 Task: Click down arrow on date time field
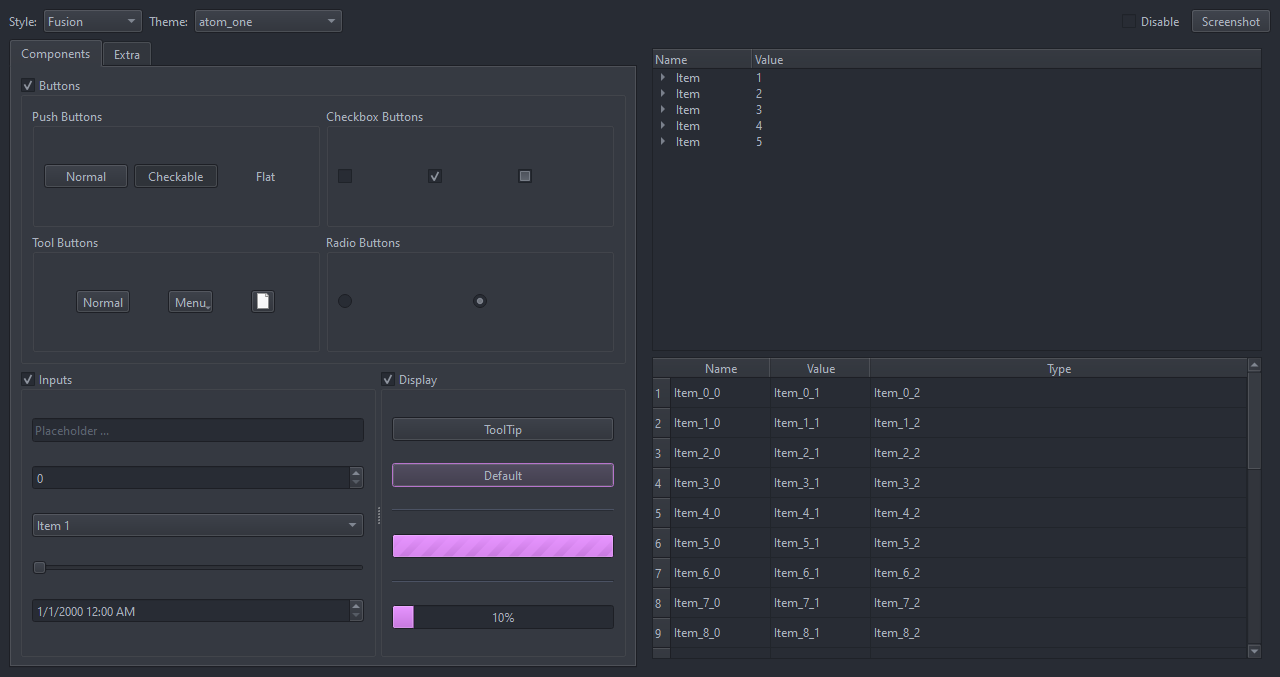[356, 616]
